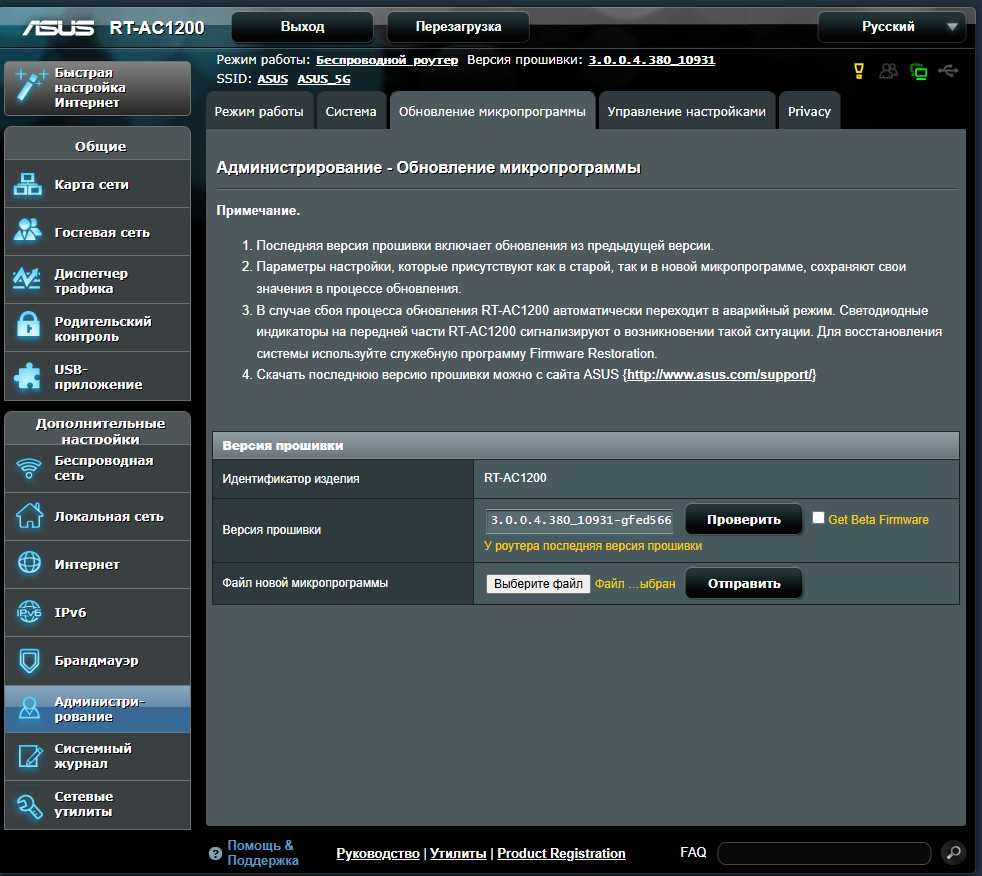Click the ASUS SSID link
Screen dimensions: 982x876
pyautogui.click(x=272, y=79)
